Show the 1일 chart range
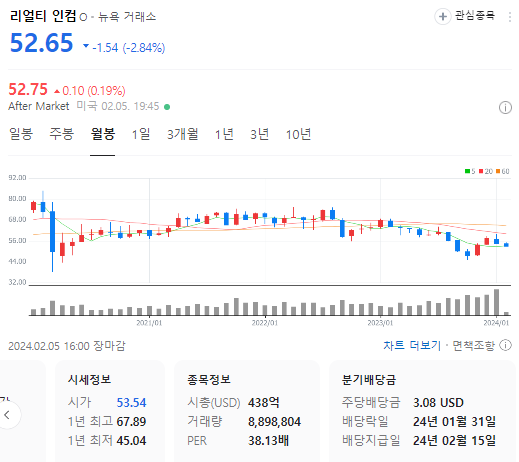 [141, 134]
